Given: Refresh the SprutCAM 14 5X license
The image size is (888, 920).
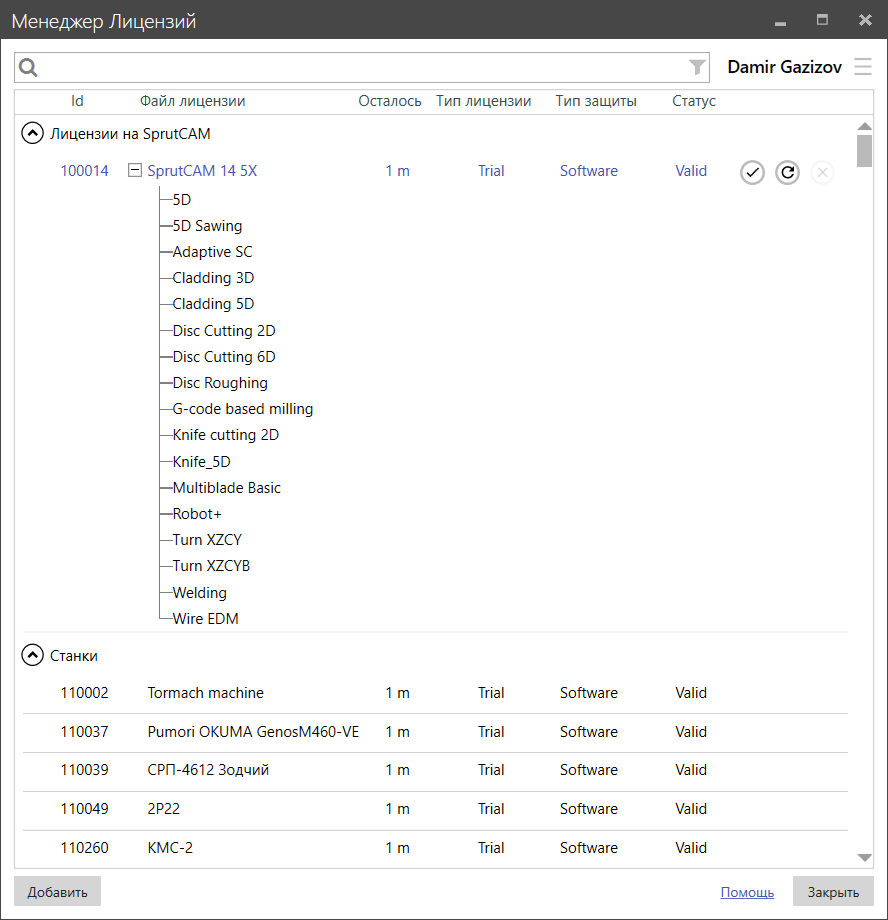Looking at the screenshot, I should [x=787, y=172].
